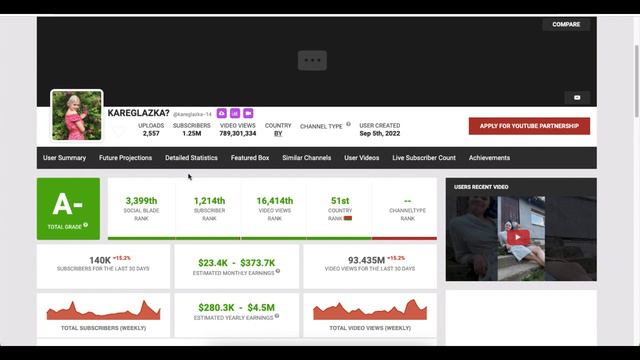Play the user's recent video
This screenshot has height=360, width=640.
point(518,237)
